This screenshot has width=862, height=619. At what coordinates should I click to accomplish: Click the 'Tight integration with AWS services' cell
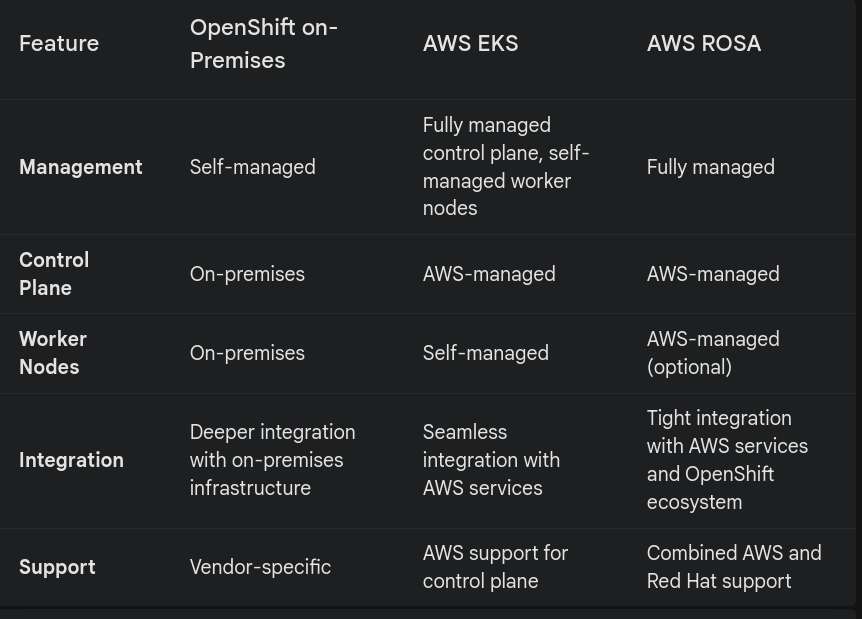coord(726,460)
